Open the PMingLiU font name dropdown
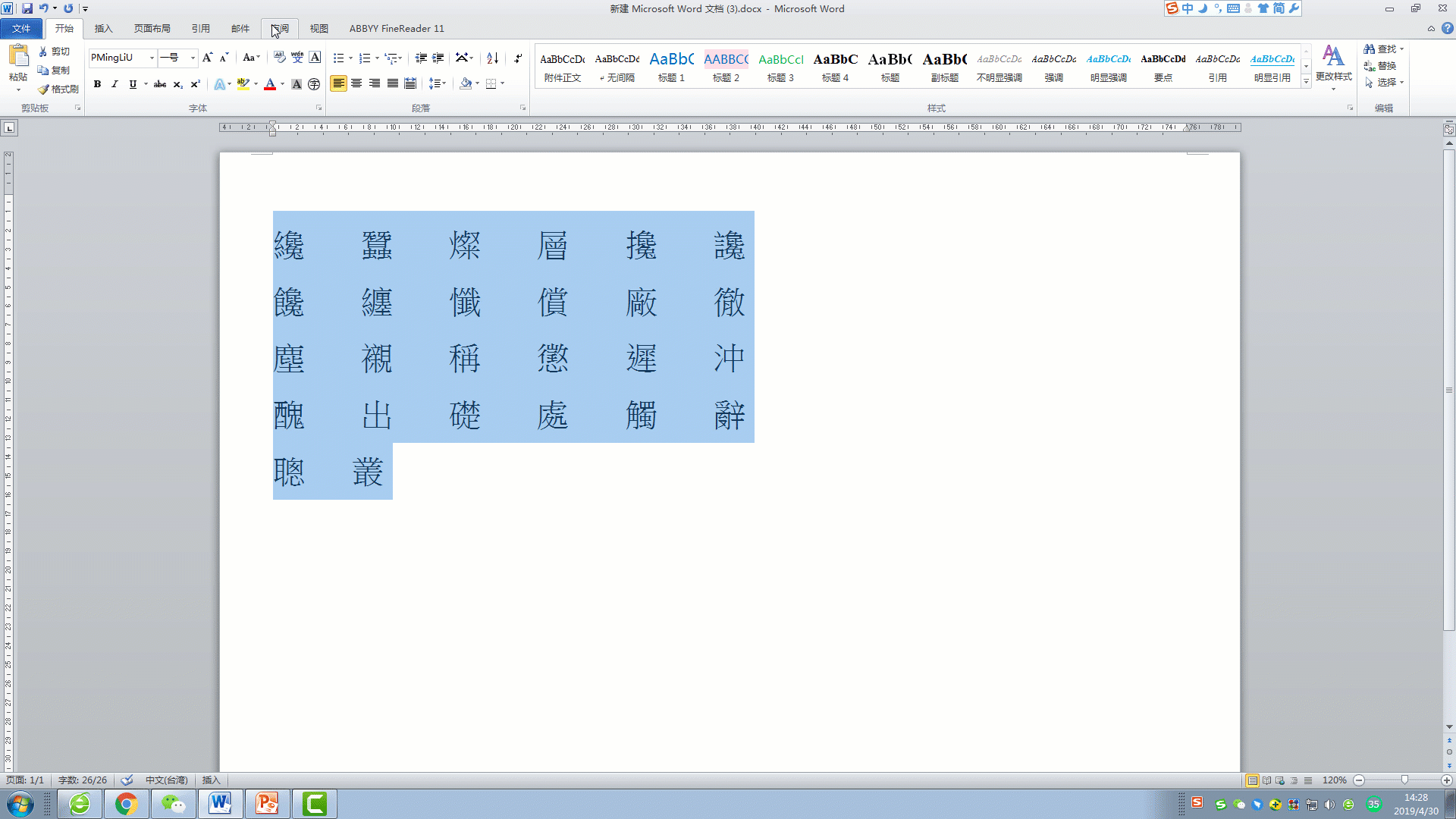This screenshot has height=819, width=1456. tap(150, 58)
